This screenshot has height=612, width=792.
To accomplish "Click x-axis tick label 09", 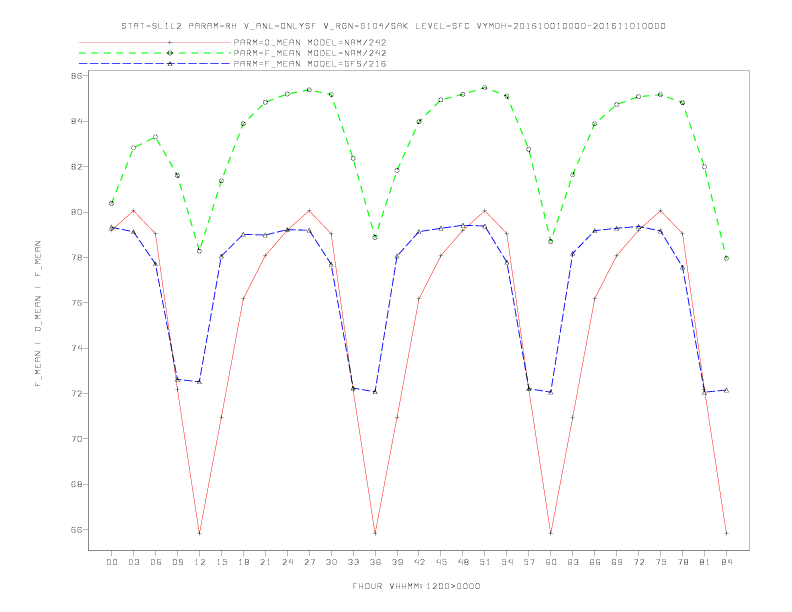I will click(x=177, y=562).
